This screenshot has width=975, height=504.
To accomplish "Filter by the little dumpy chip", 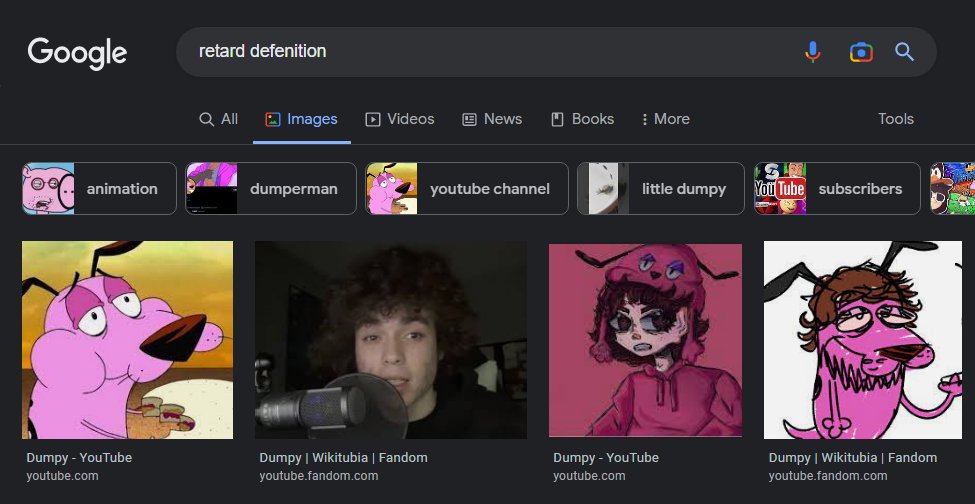I will [x=660, y=188].
